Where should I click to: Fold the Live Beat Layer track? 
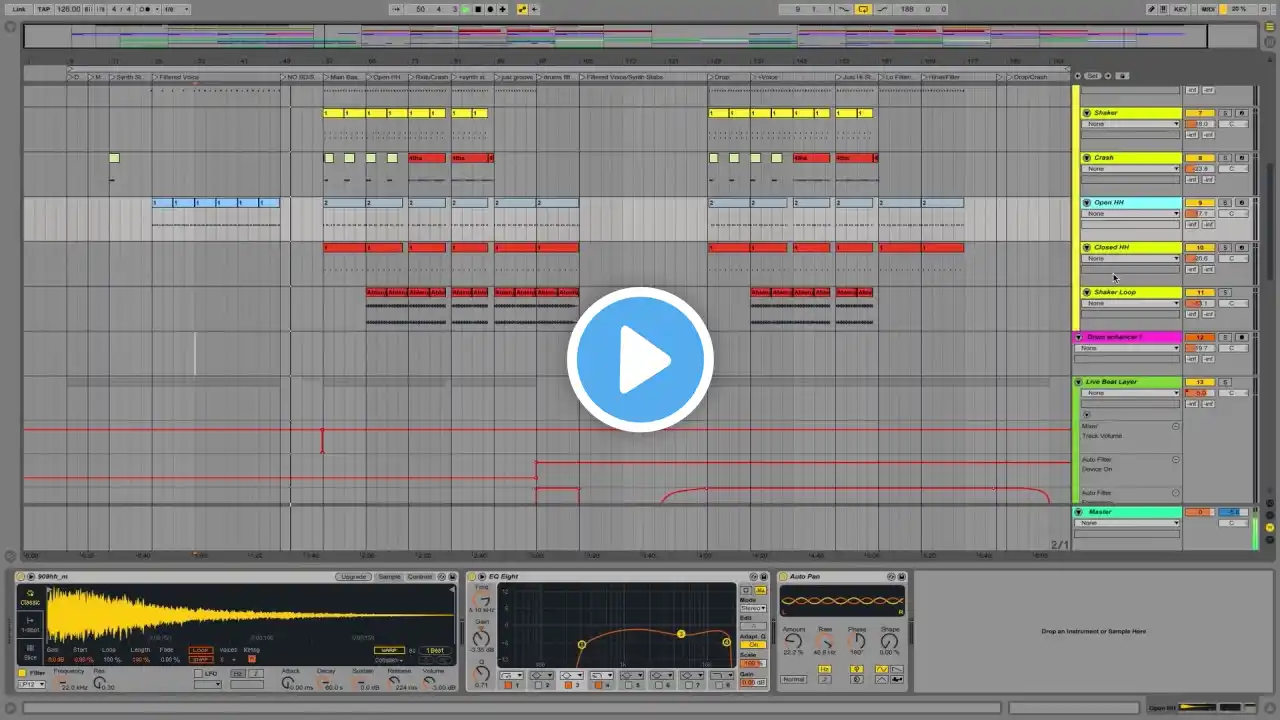[1078, 382]
